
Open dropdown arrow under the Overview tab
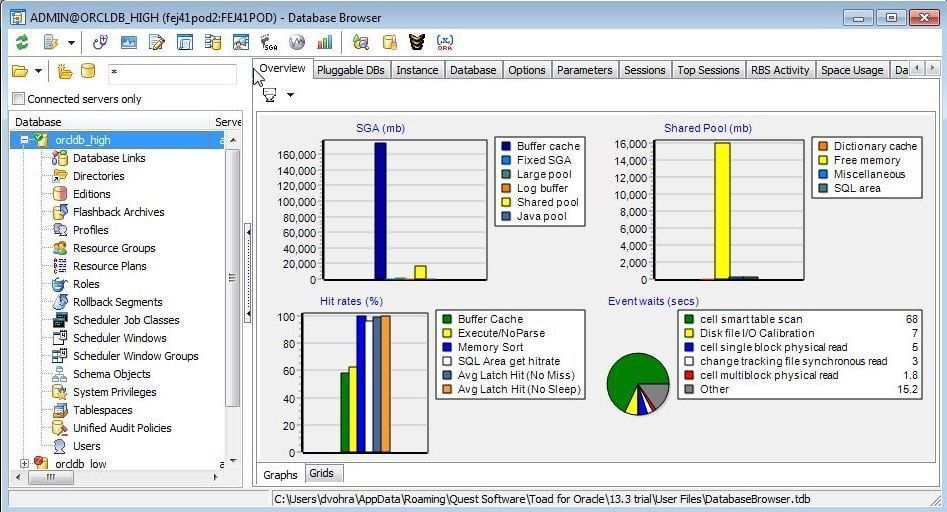[290, 95]
